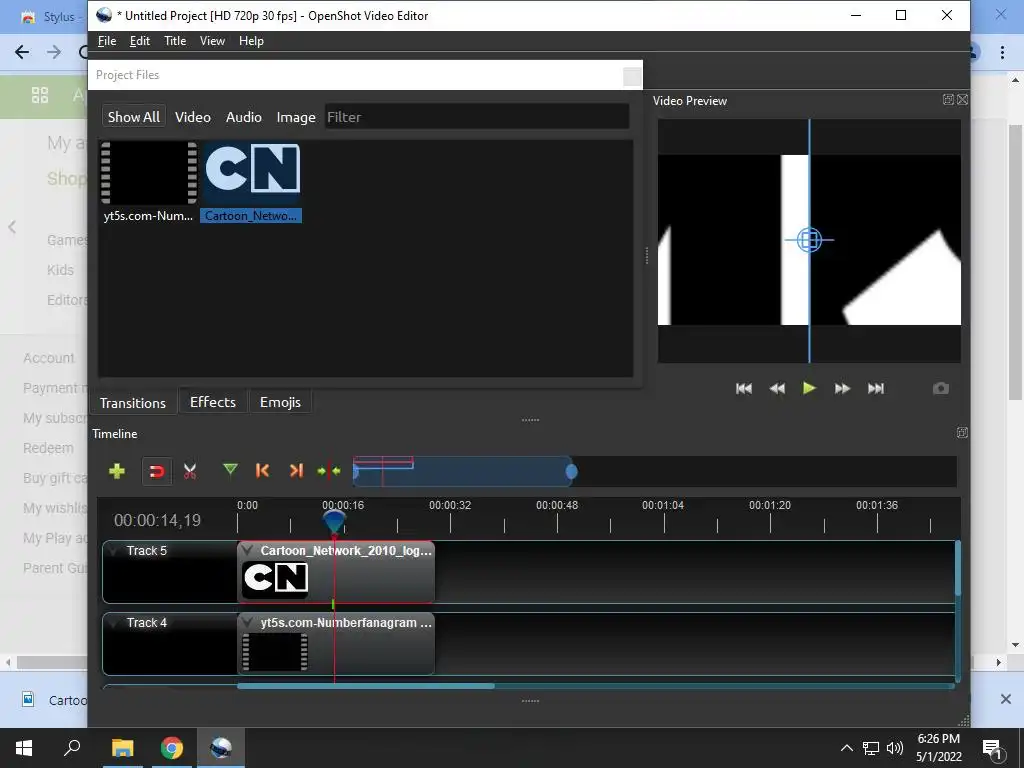Click the 00:00:32 ruler label
The height and width of the screenshot is (768, 1024).
450,505
